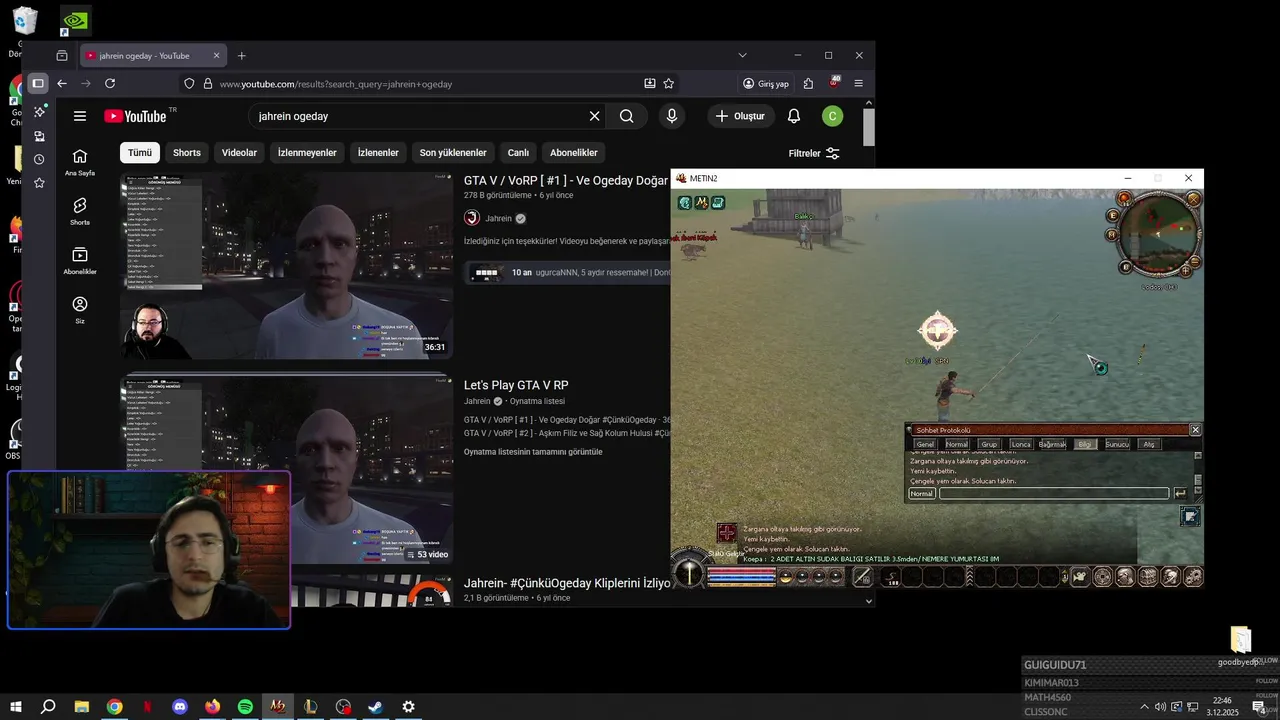Select the Videolar filter chip
Image resolution: width=1280 pixels, height=720 pixels.
239,153
